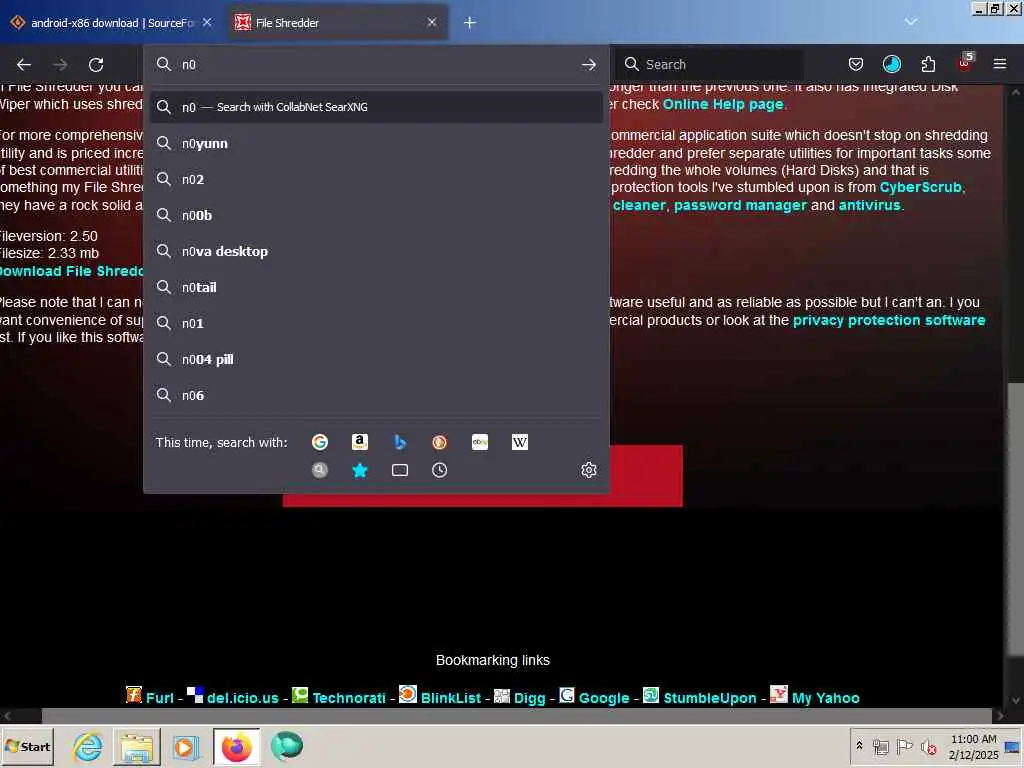Search this time with Wikipedia
The height and width of the screenshot is (768, 1024).
(519, 442)
